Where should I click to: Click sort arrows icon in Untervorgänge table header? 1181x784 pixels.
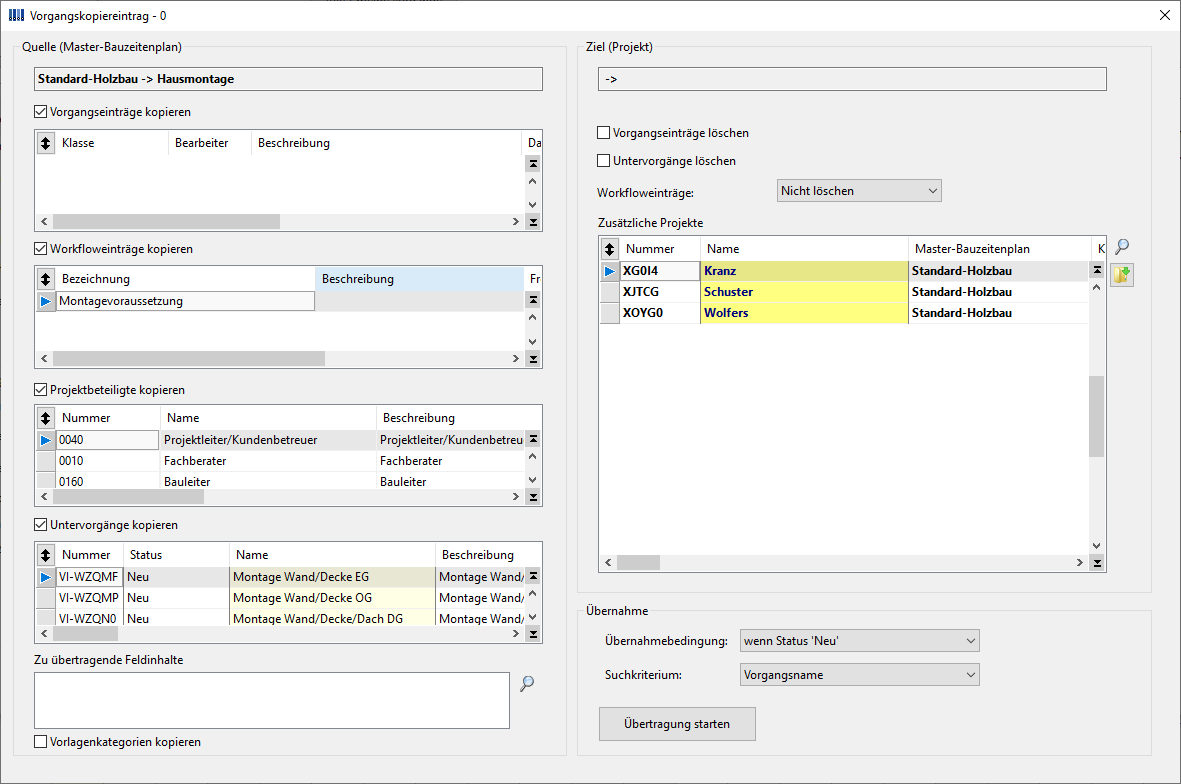[x=46, y=555]
